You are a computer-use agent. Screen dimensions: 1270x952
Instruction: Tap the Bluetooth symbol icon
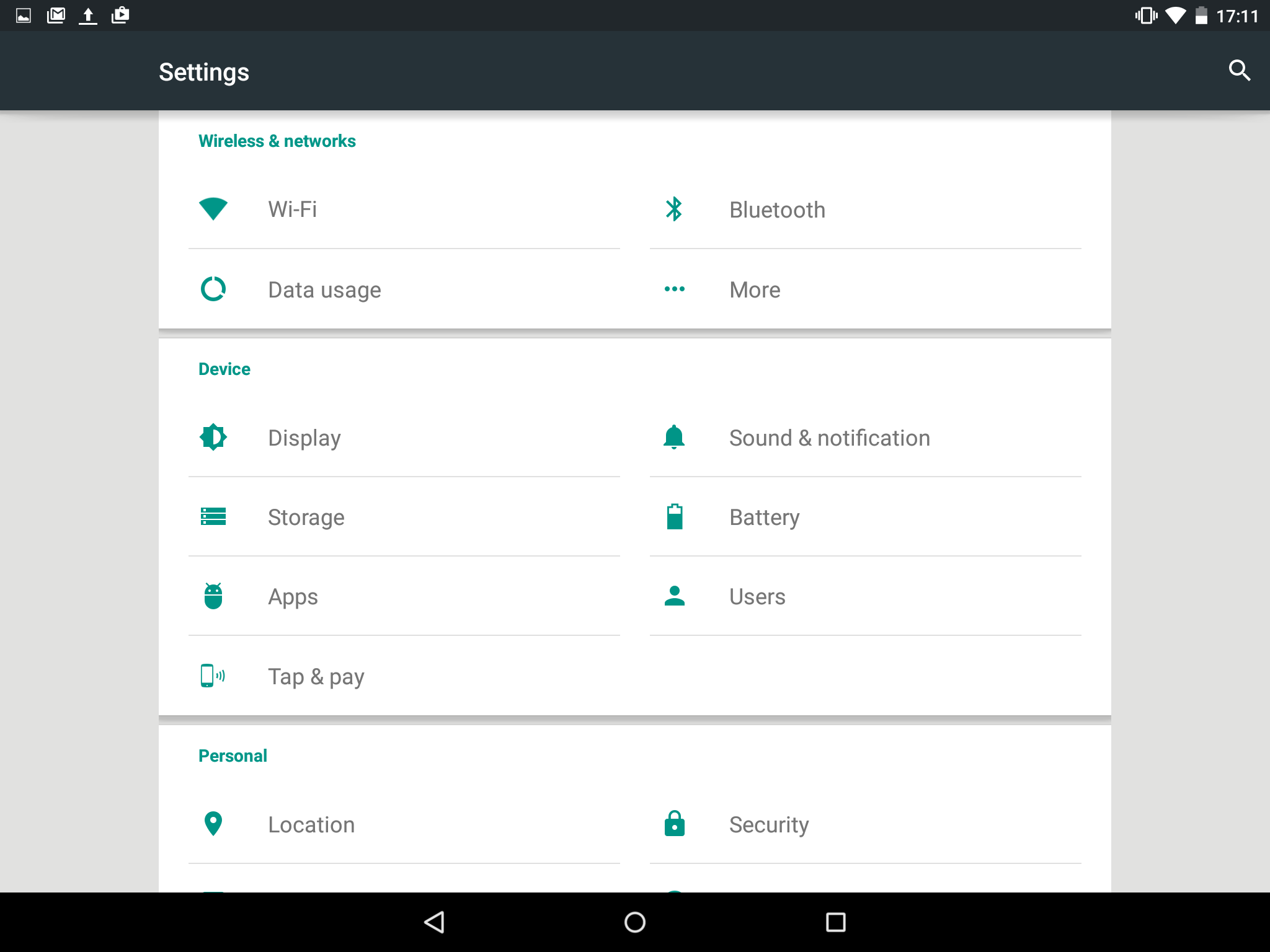tap(674, 209)
